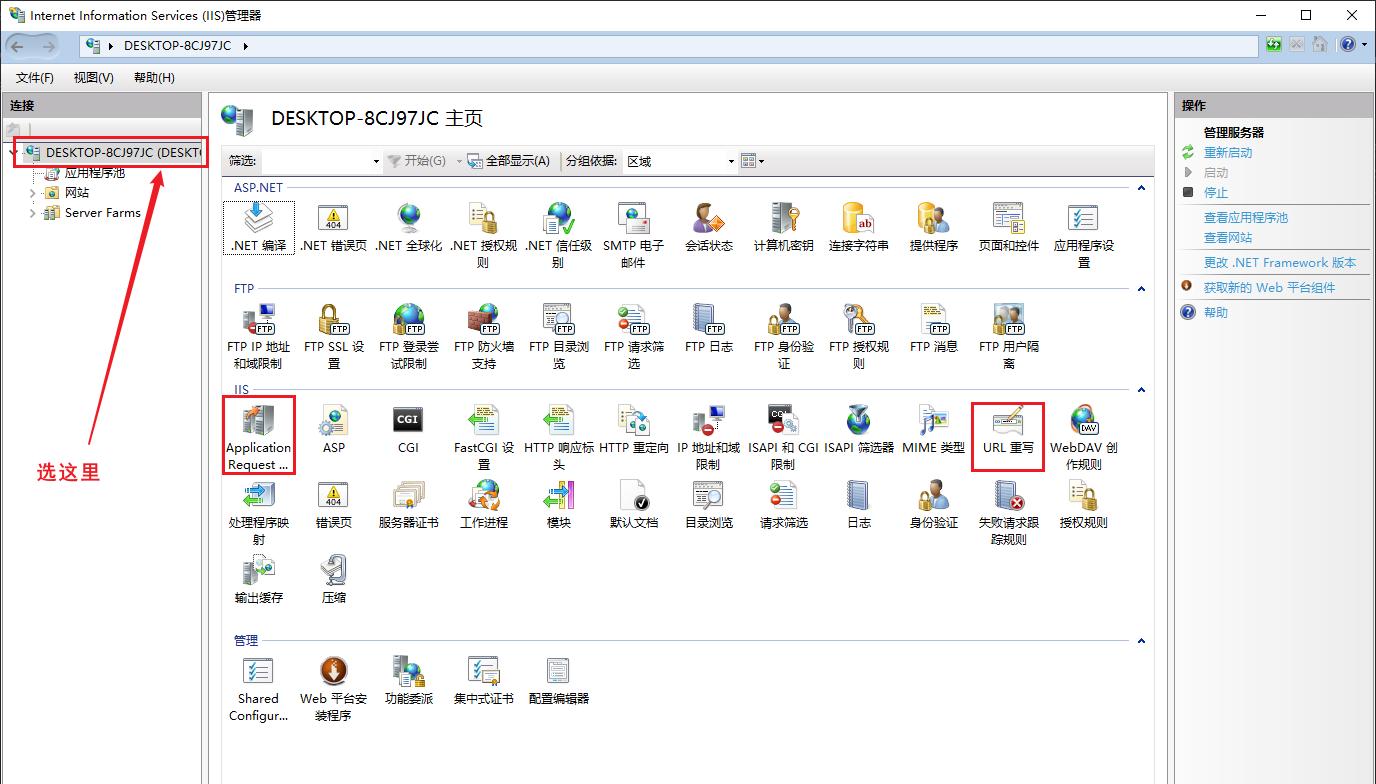Open the 连接字符串 icon
The width and height of the screenshot is (1376, 784).
pyautogui.click(x=859, y=228)
